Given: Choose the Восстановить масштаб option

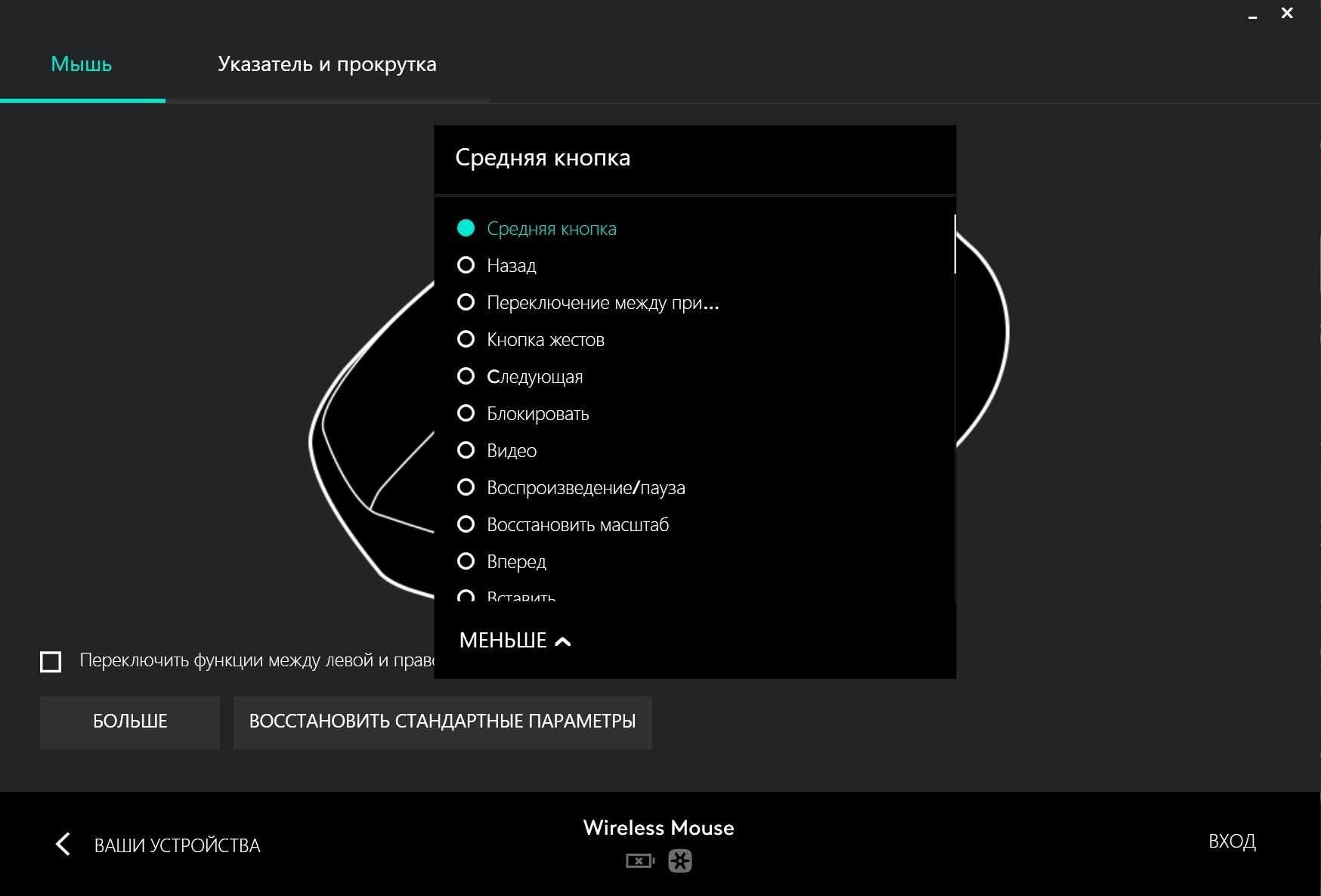Looking at the screenshot, I should tap(466, 524).
